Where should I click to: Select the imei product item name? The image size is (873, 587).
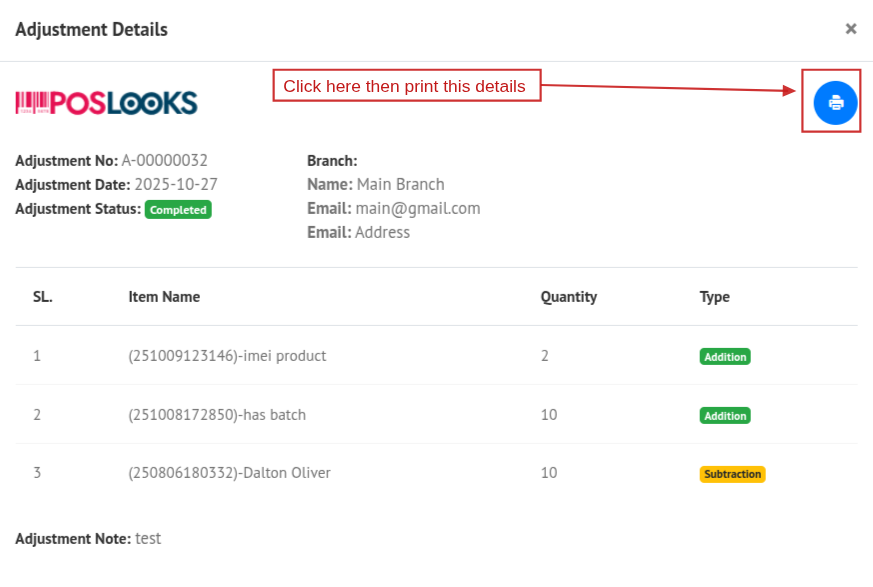coord(227,356)
